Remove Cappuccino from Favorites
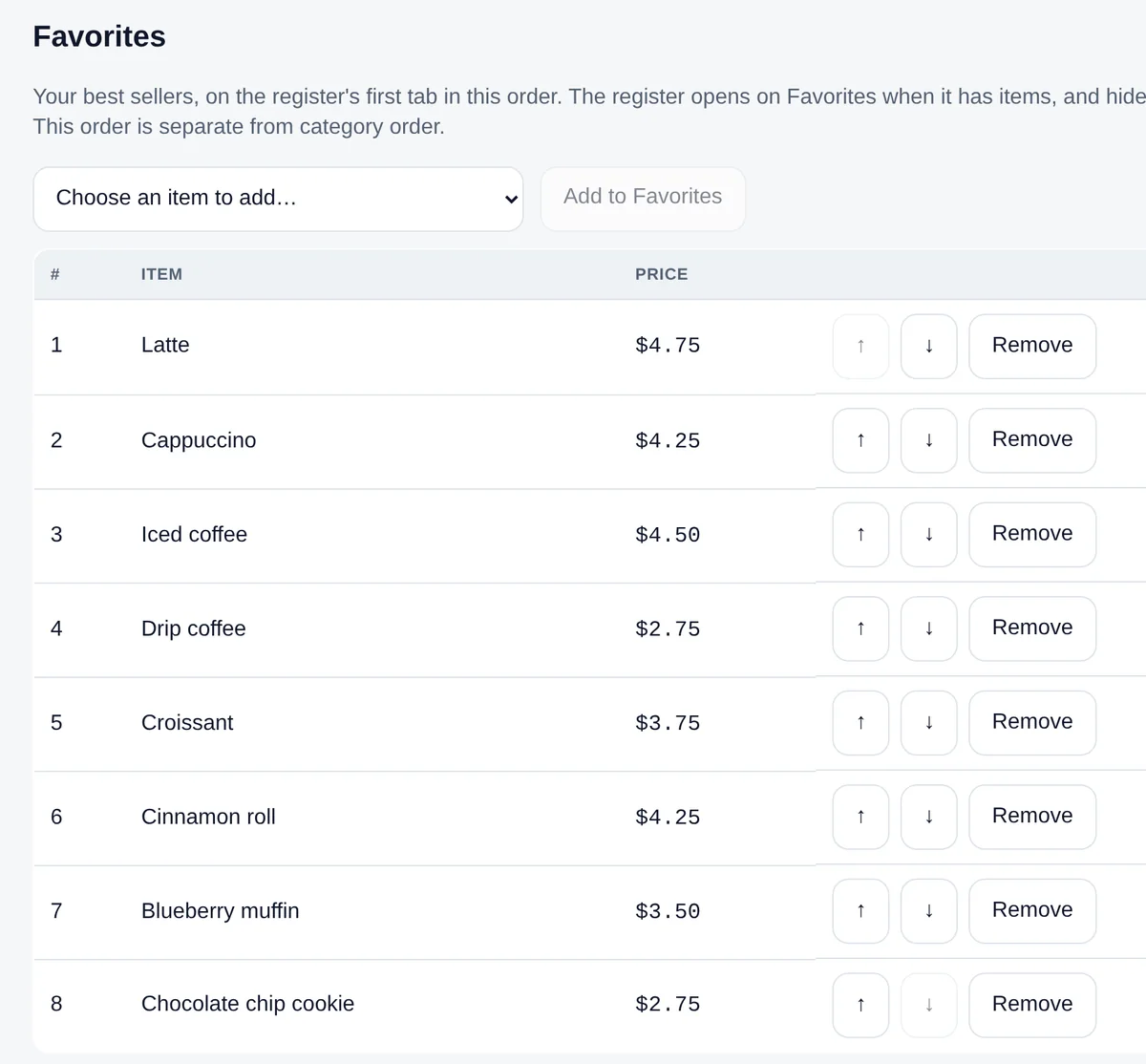The image size is (1146, 1064). pos(1032,440)
